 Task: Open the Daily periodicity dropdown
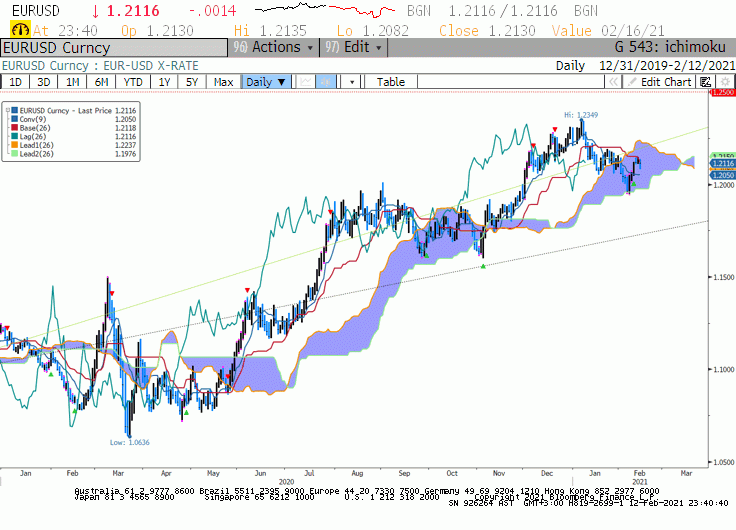266,82
